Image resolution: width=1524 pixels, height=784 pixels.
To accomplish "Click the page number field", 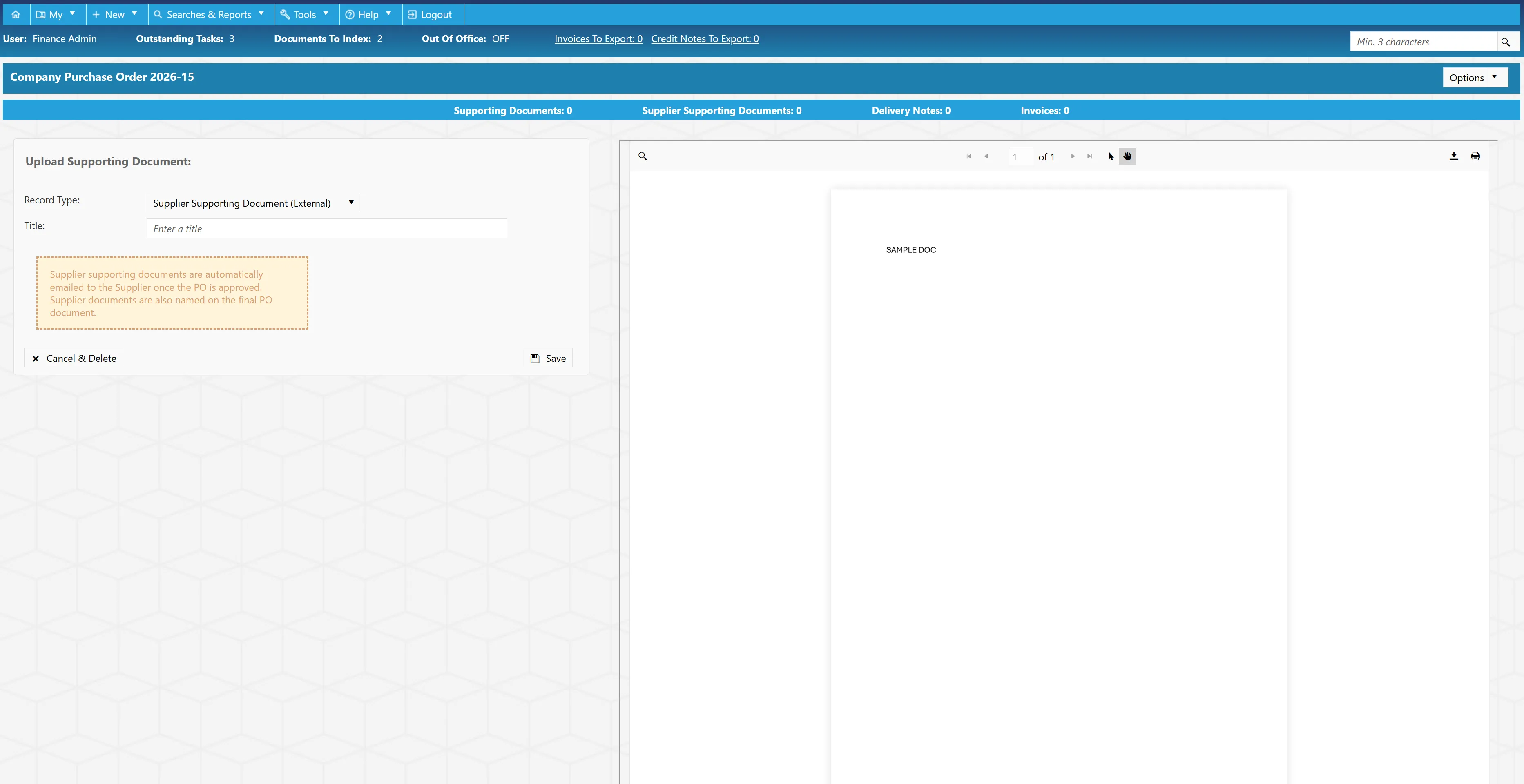I will 1020,157.
